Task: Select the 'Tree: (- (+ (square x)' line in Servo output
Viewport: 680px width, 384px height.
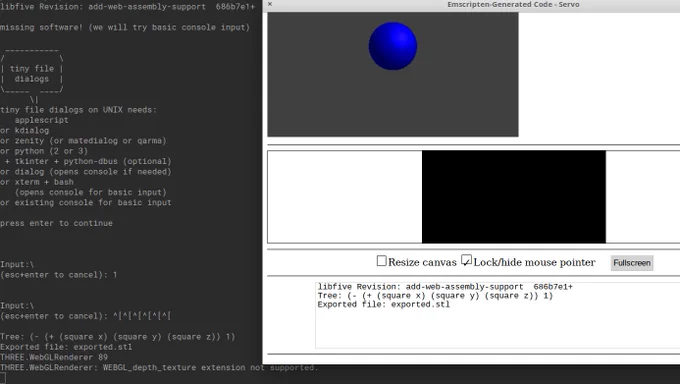Action: [435, 296]
